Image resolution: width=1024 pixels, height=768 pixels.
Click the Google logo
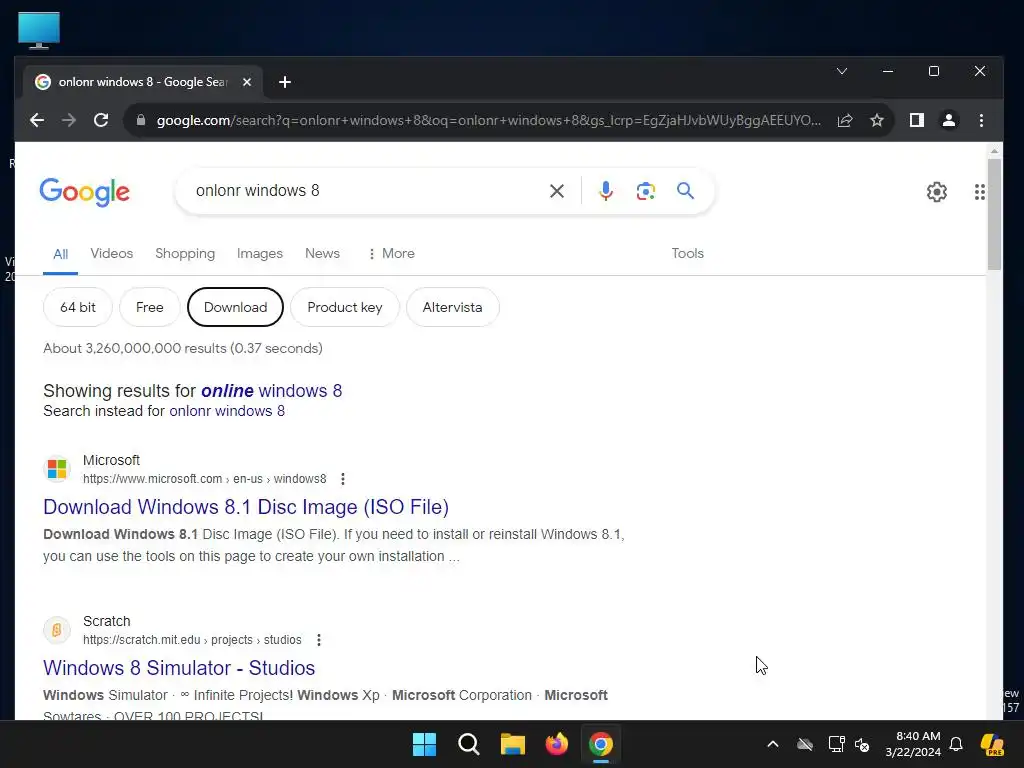85,192
